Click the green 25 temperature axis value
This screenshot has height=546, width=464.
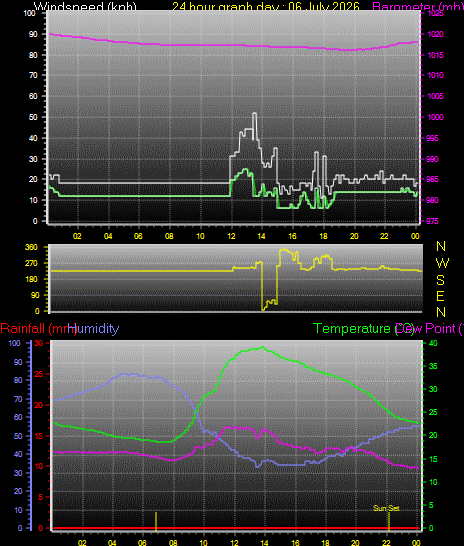pyautogui.click(x=433, y=412)
